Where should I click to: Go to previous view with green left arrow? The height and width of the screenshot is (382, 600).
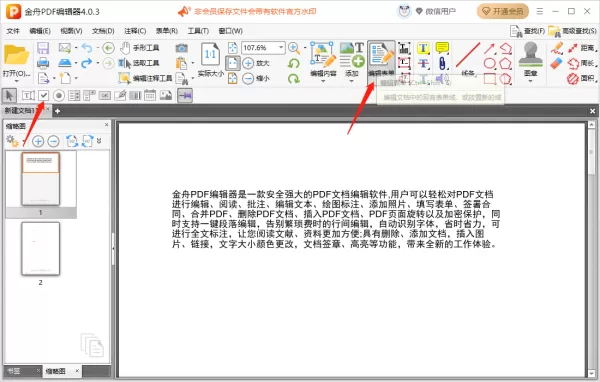click(x=109, y=48)
